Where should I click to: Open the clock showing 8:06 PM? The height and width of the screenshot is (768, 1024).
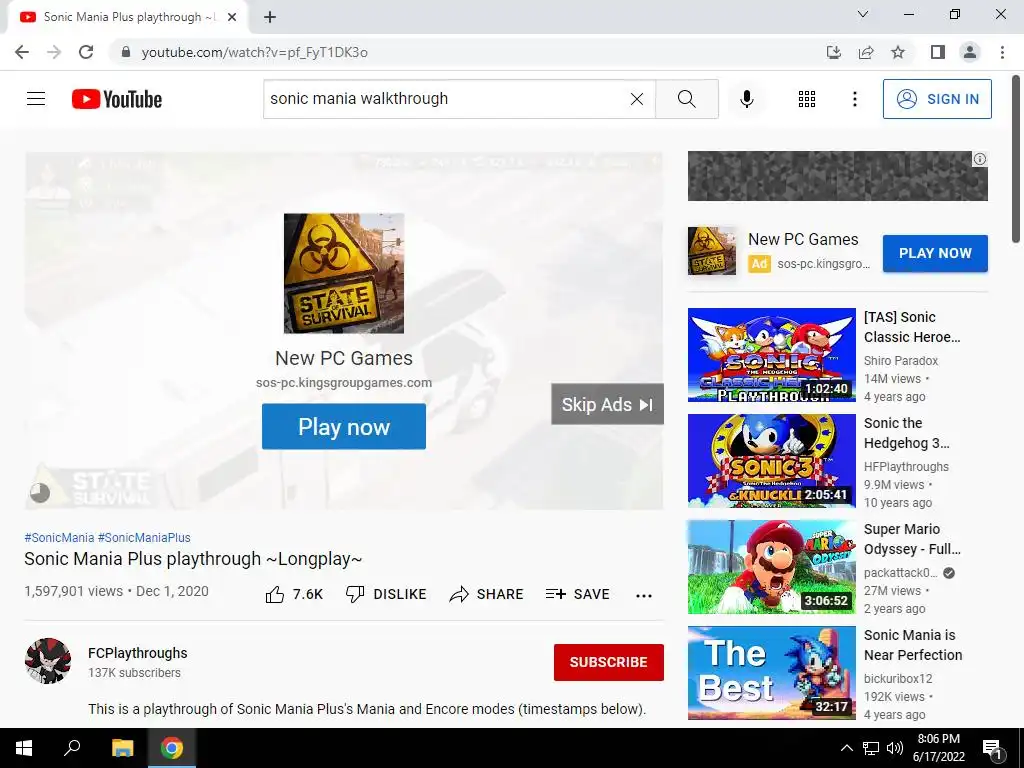click(938, 748)
